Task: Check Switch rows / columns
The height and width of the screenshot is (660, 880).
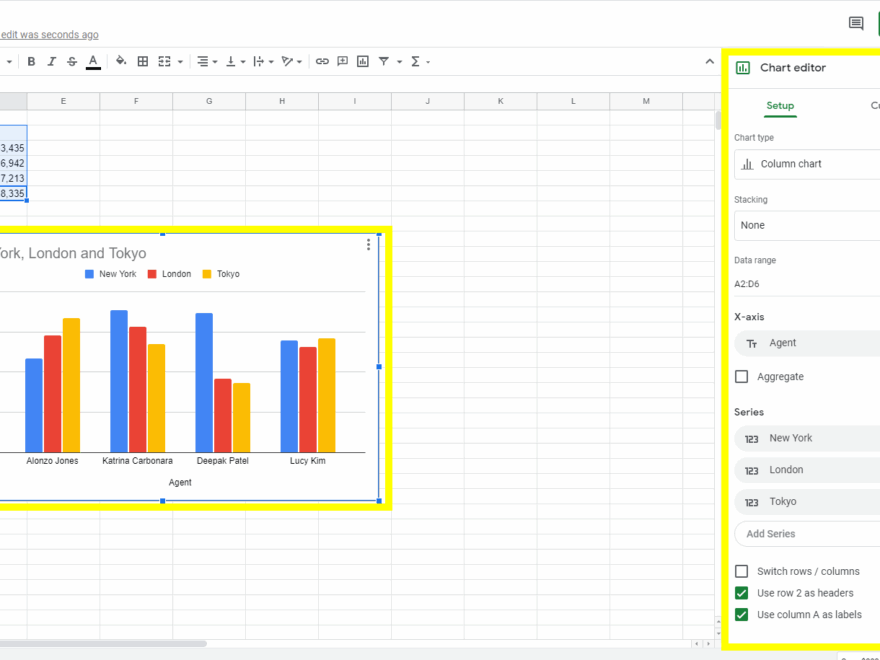Action: click(x=740, y=571)
